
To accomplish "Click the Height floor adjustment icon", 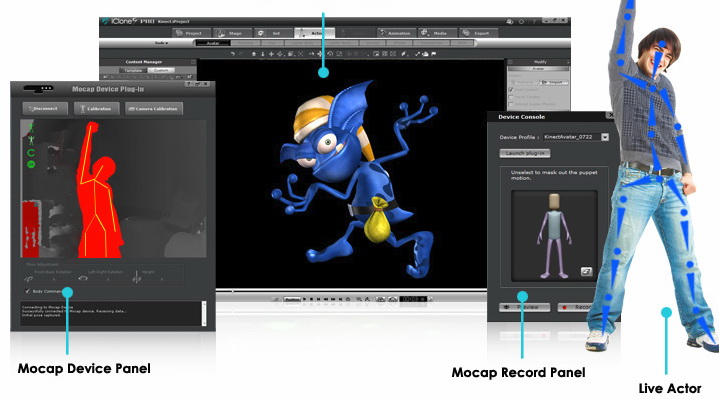I will pyautogui.click(x=136, y=277).
